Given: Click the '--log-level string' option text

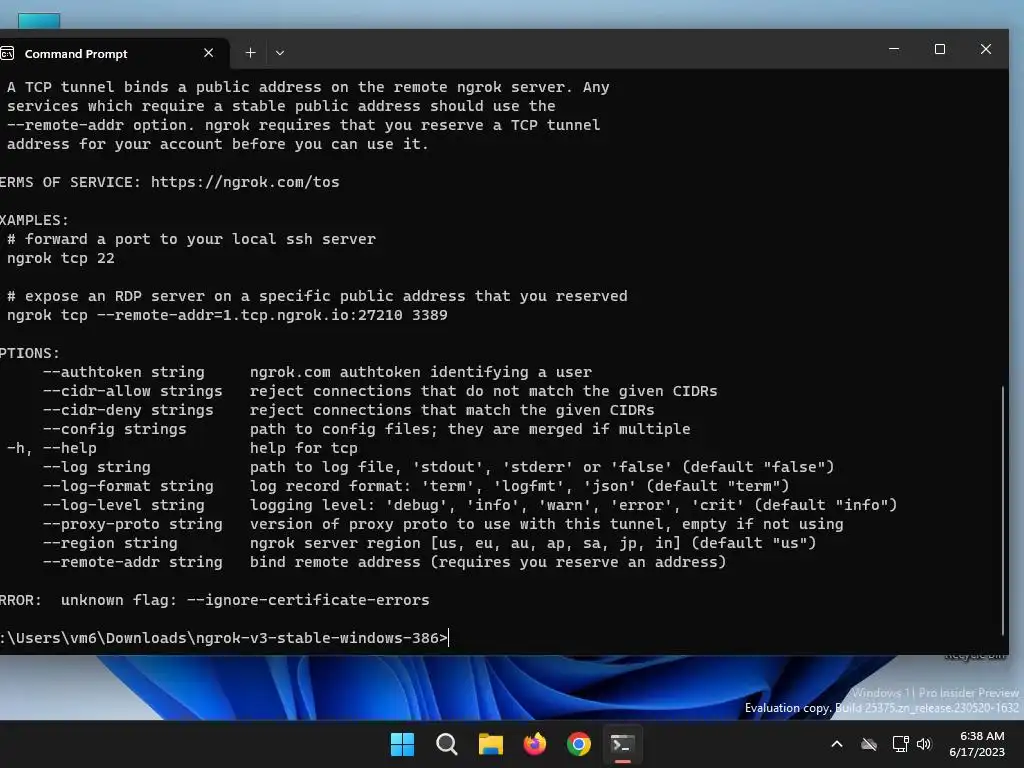Looking at the screenshot, I should click(123, 505).
